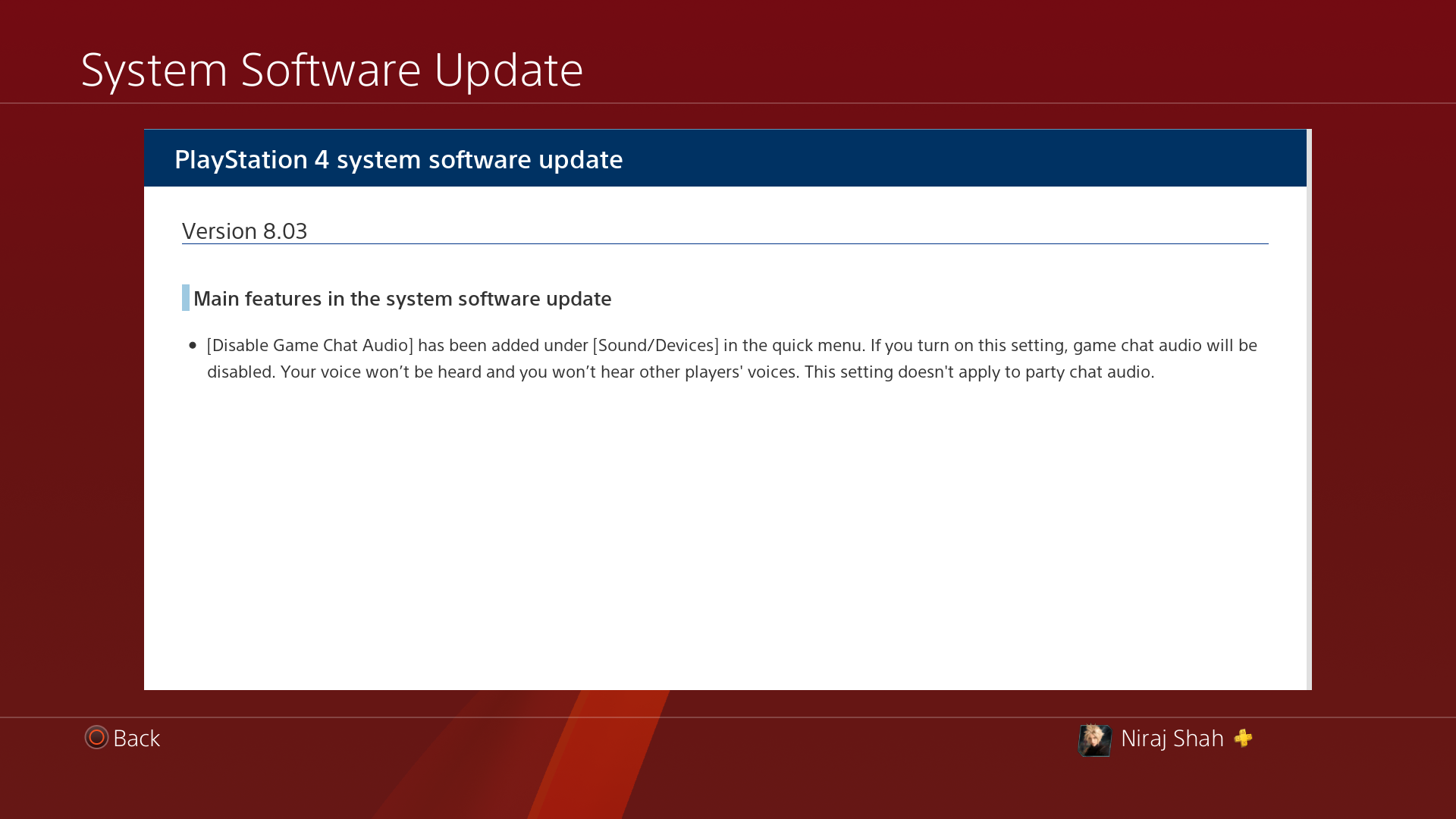Click the System Software Update page title

pos(331,70)
